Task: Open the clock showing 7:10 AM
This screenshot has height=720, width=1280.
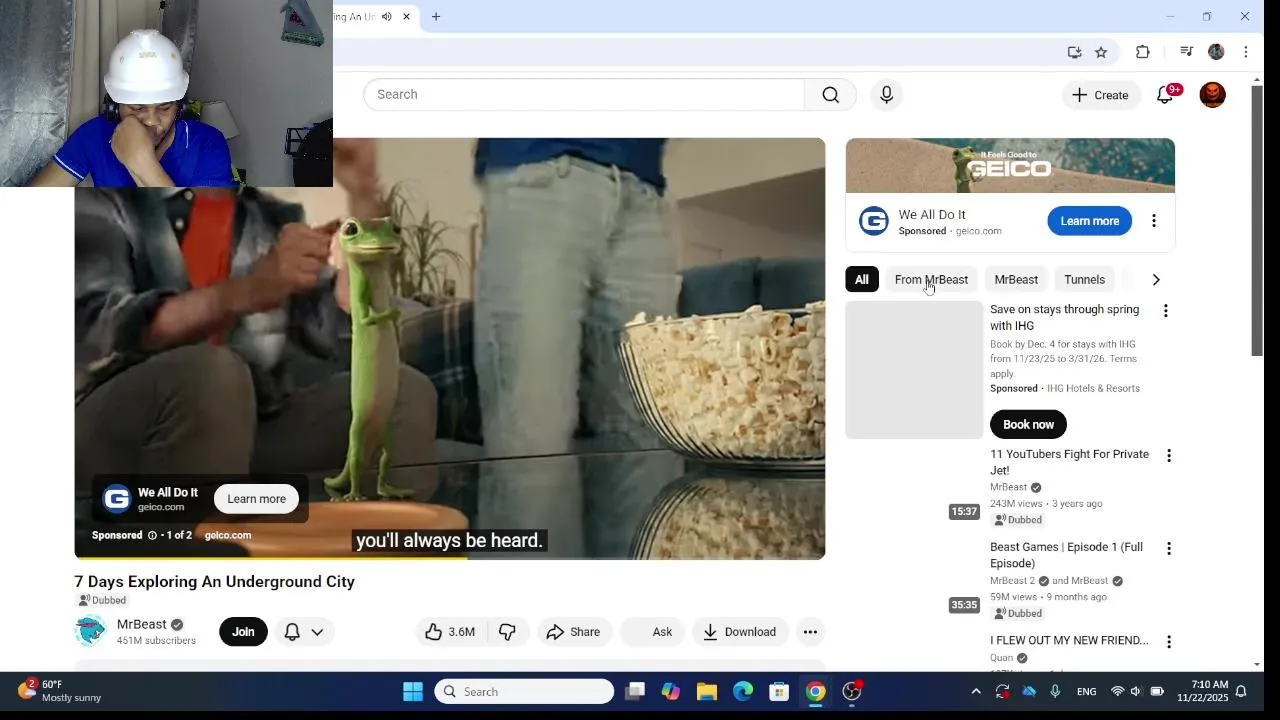Action: 1201,691
